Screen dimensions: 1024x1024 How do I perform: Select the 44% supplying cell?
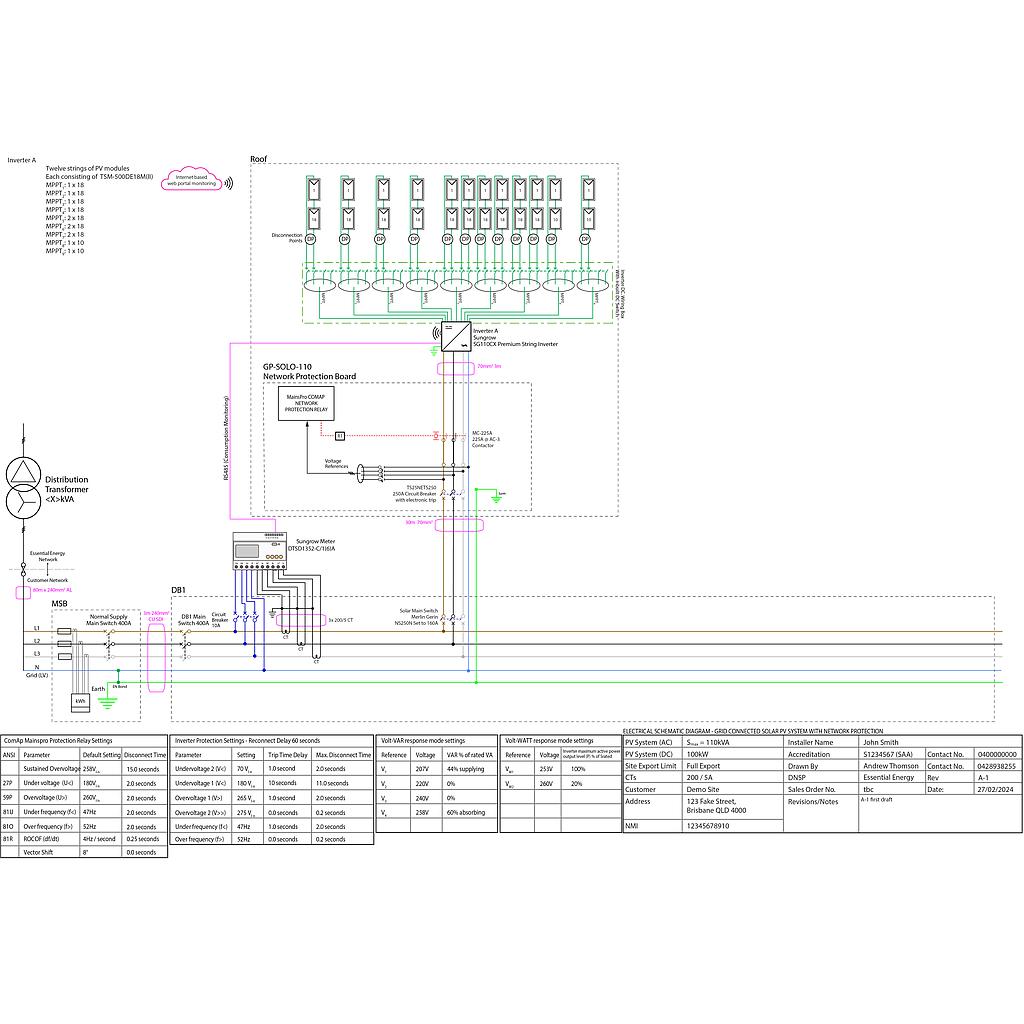click(x=469, y=769)
